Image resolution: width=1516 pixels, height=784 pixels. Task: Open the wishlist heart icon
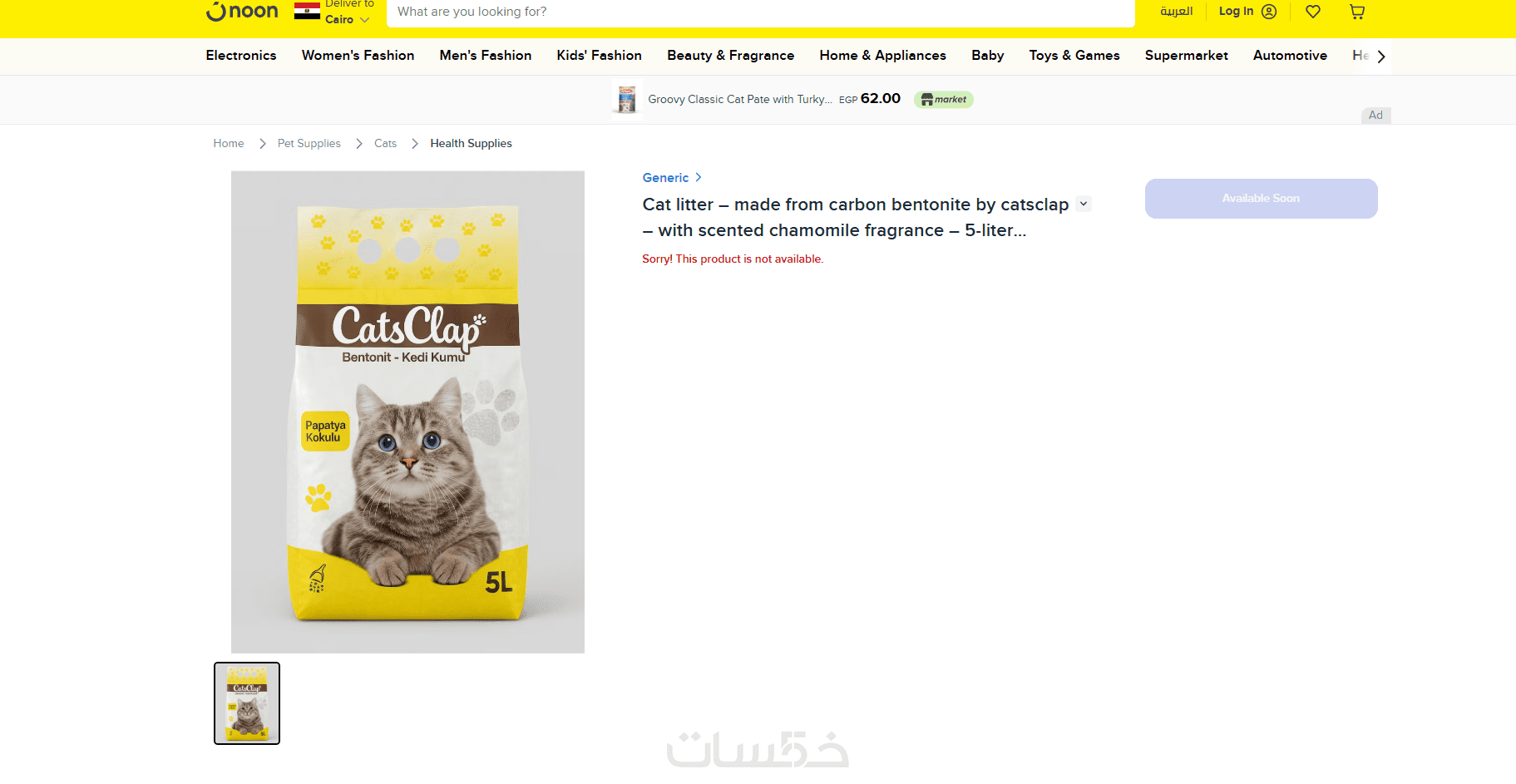tap(1313, 12)
